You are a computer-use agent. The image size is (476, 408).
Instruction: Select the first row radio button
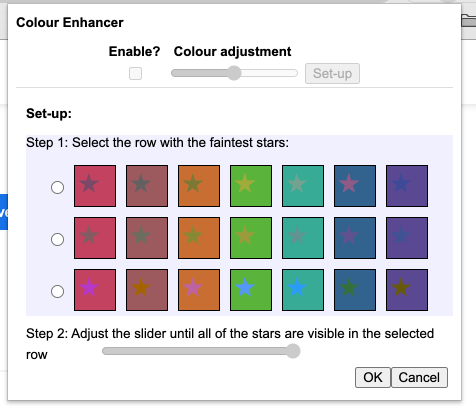[x=57, y=187]
